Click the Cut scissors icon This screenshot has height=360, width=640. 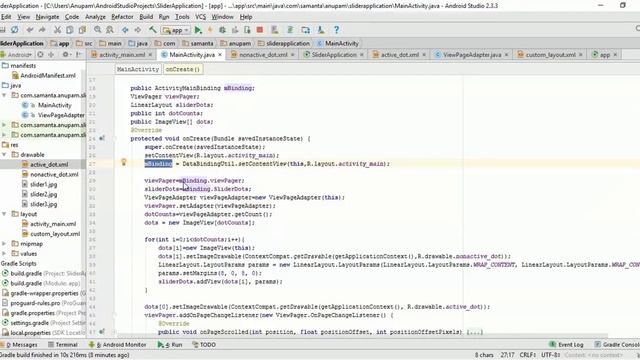click(58, 30)
